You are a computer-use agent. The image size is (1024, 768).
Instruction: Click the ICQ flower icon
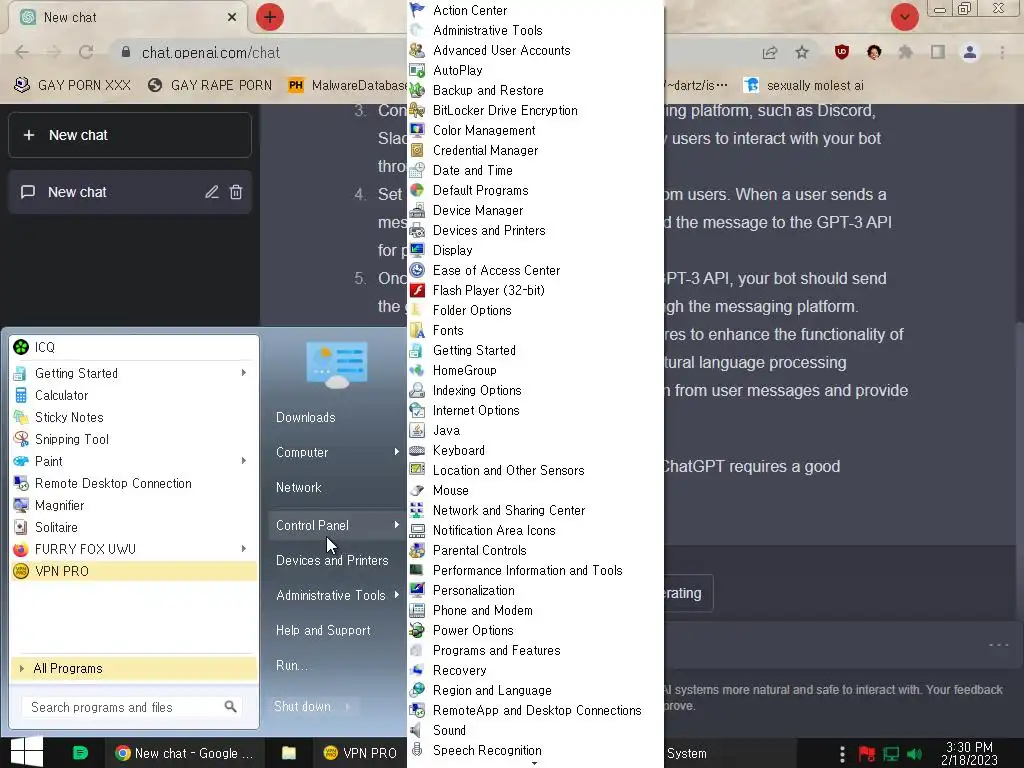(x=21, y=347)
